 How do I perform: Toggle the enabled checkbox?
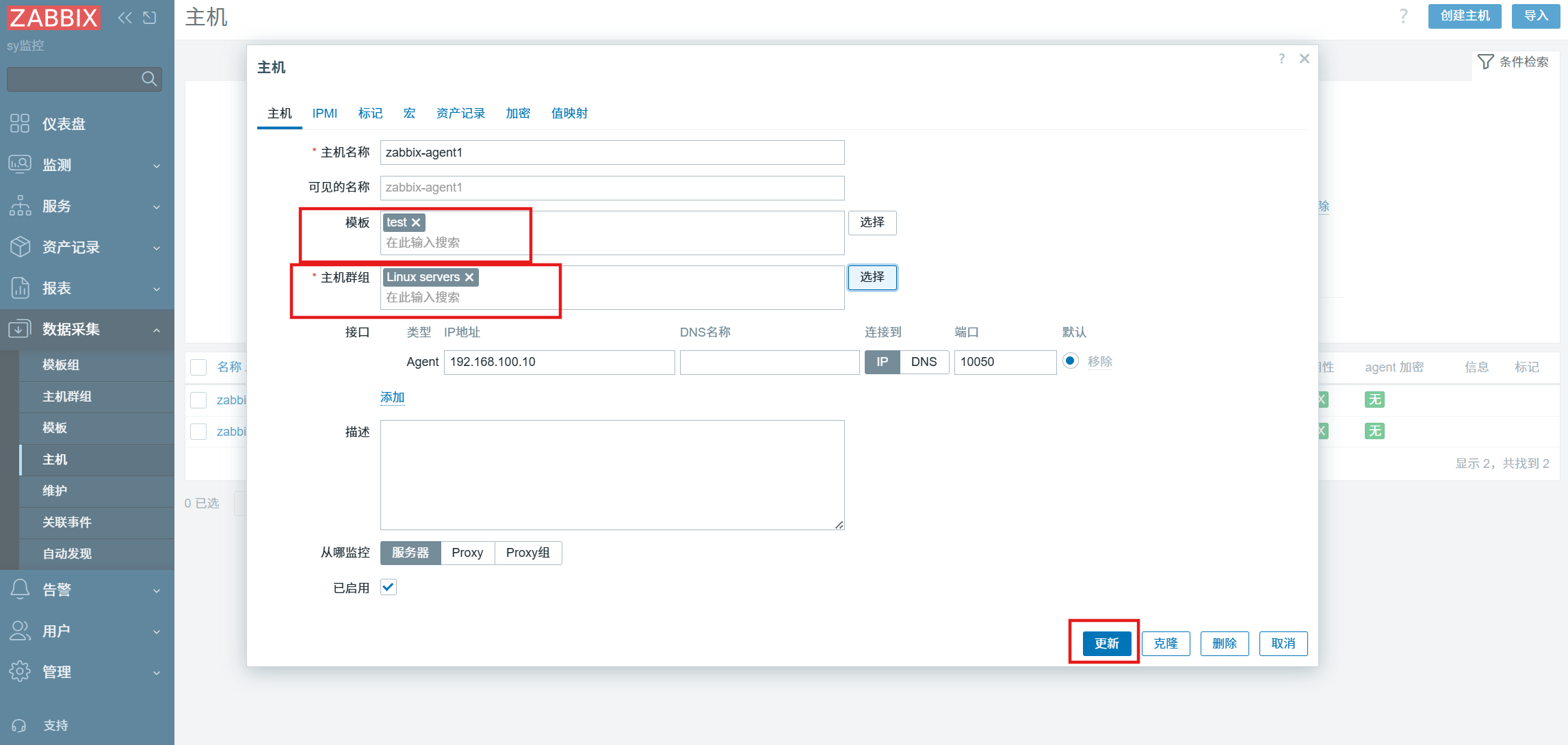389,587
